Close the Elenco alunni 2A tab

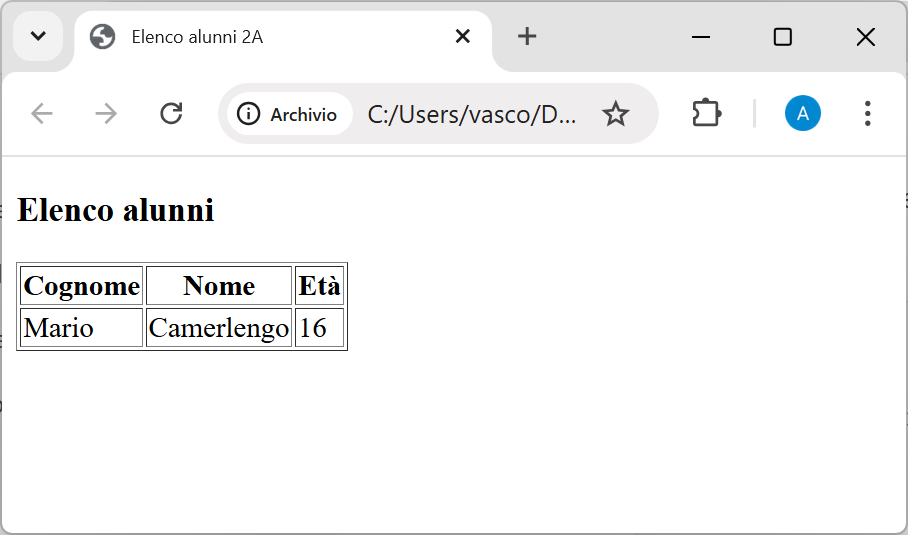point(463,36)
